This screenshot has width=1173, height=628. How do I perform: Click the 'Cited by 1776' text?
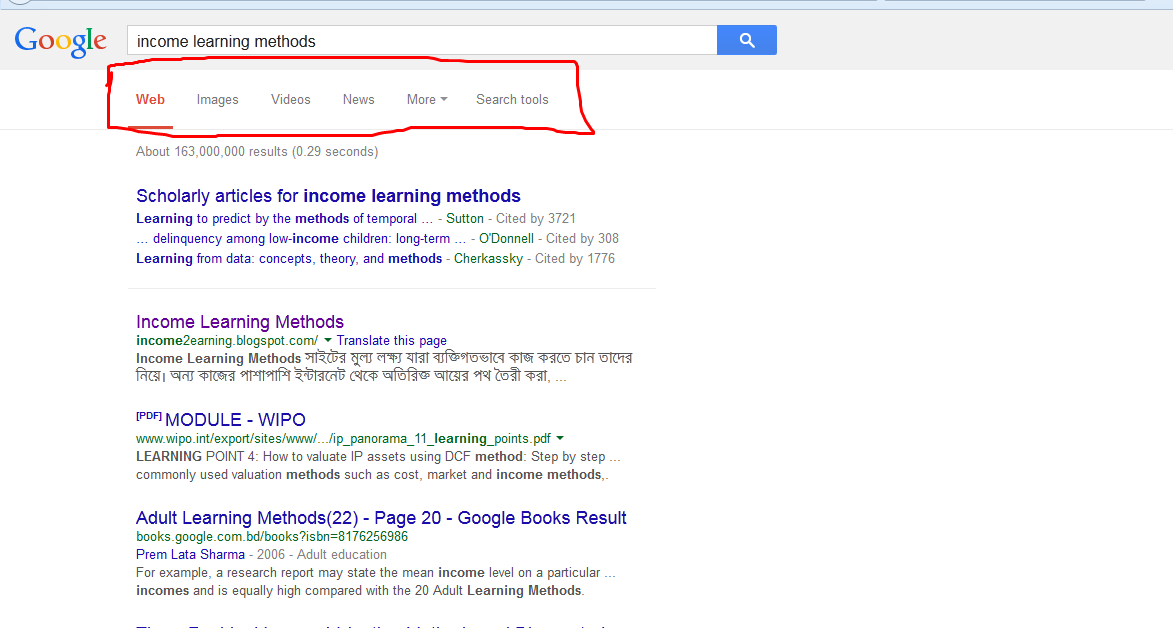click(575, 259)
